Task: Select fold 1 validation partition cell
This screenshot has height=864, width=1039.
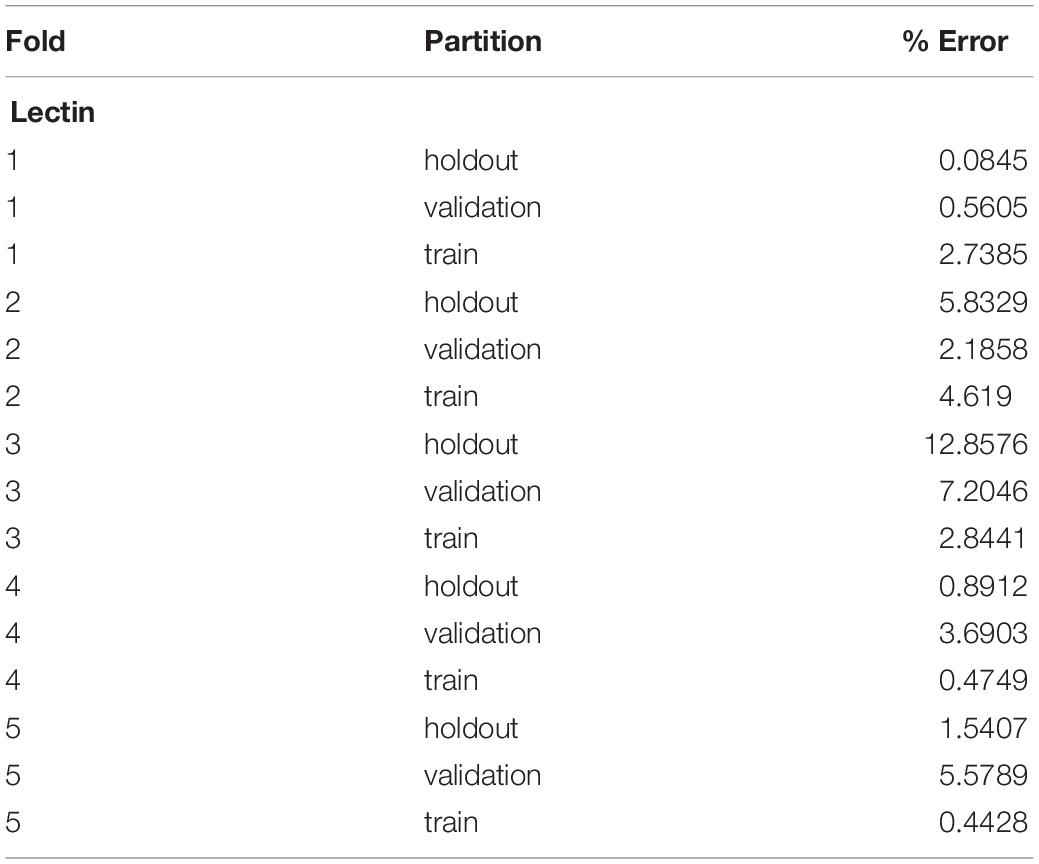Action: pyautogui.click(x=483, y=207)
